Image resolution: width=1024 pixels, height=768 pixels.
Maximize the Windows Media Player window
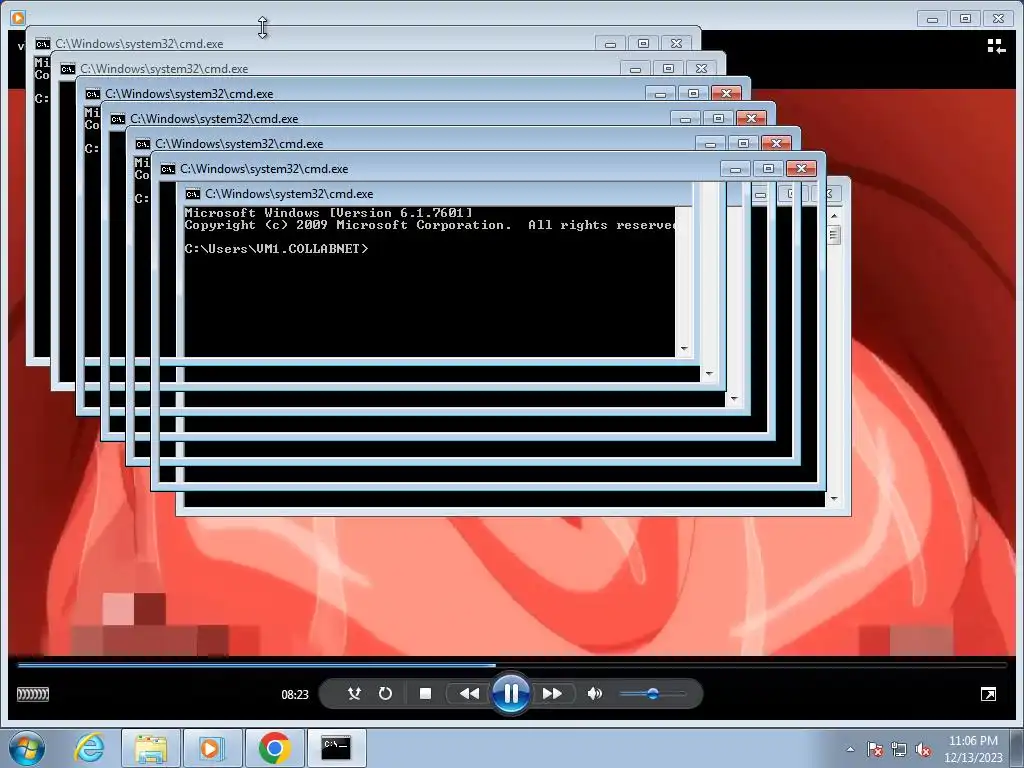point(965,19)
